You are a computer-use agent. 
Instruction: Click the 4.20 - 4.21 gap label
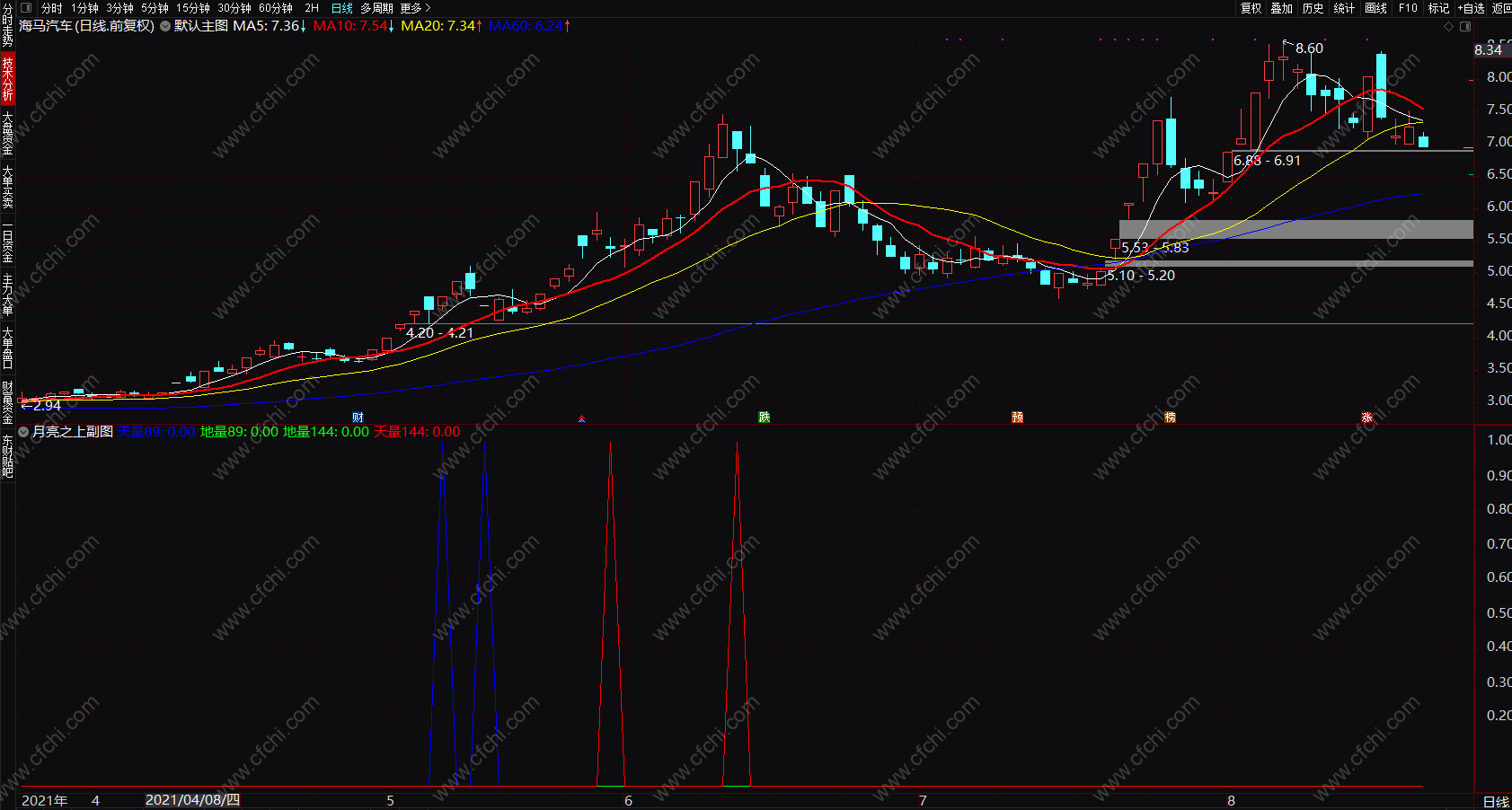tap(439, 333)
